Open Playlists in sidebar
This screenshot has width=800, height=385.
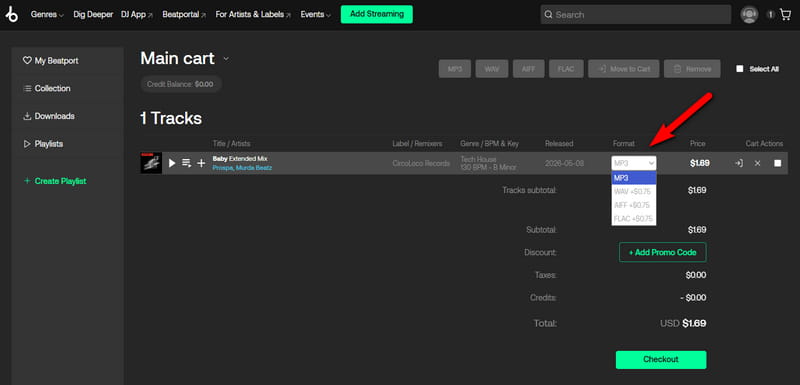[43, 144]
